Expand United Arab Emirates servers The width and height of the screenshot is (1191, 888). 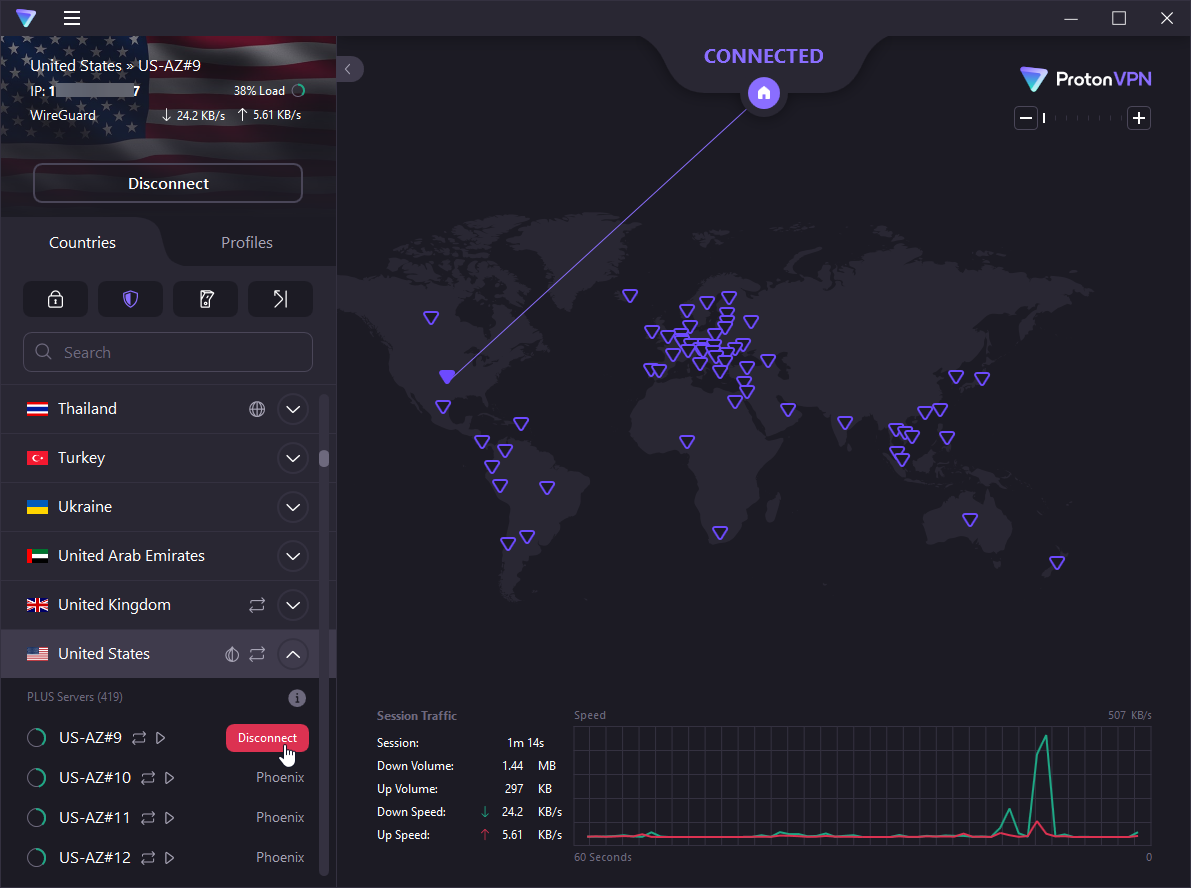292,556
